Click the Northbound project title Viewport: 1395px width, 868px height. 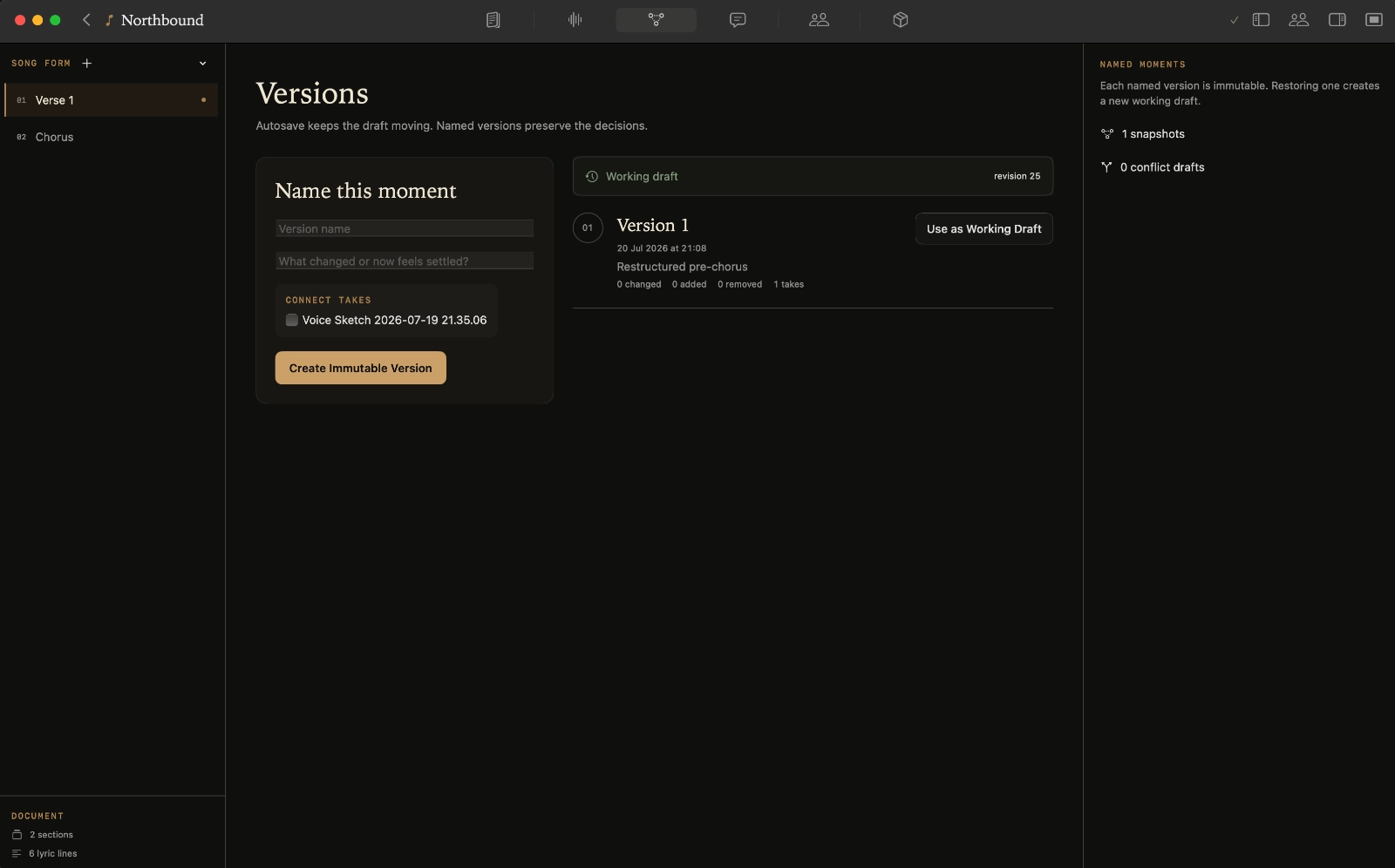click(x=162, y=20)
